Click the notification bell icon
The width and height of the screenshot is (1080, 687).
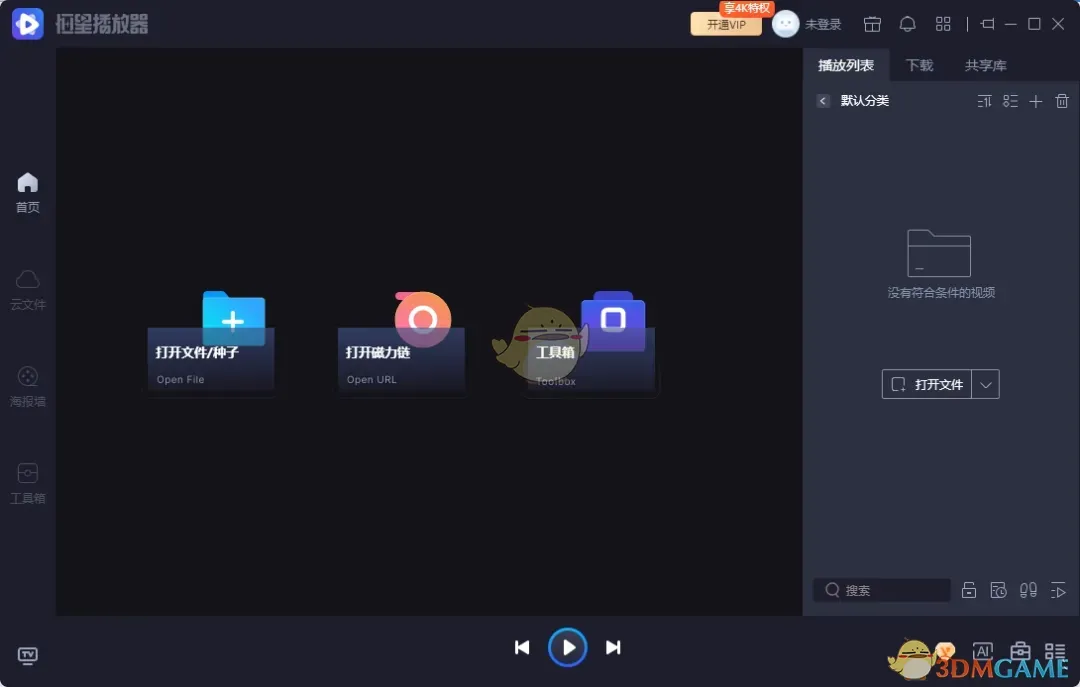click(x=907, y=24)
